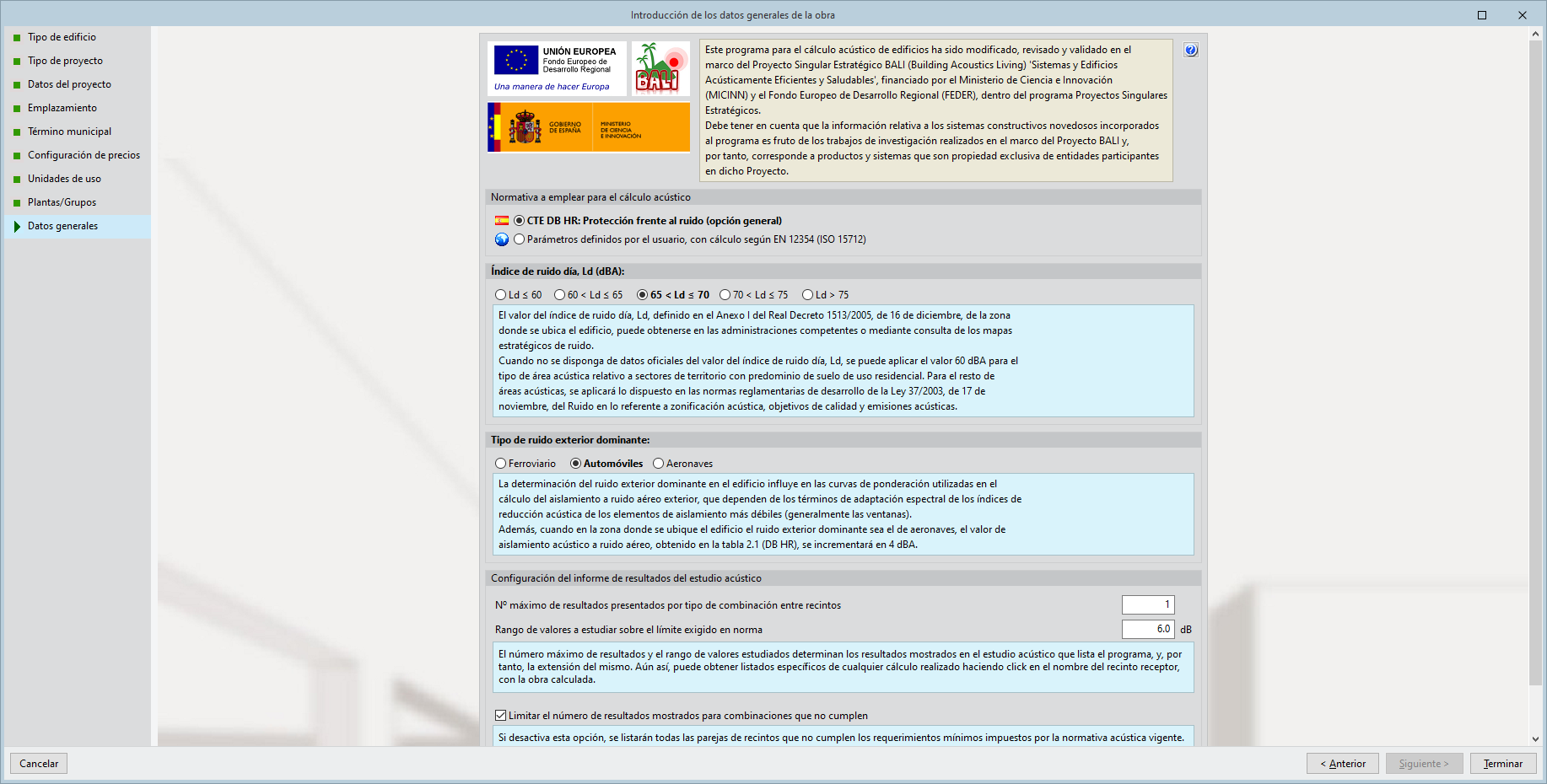Viewport: 1547px width, 784px height.
Task: Click the 'Índice de ruido día, Ld (dBA):' heading
Action: [558, 271]
